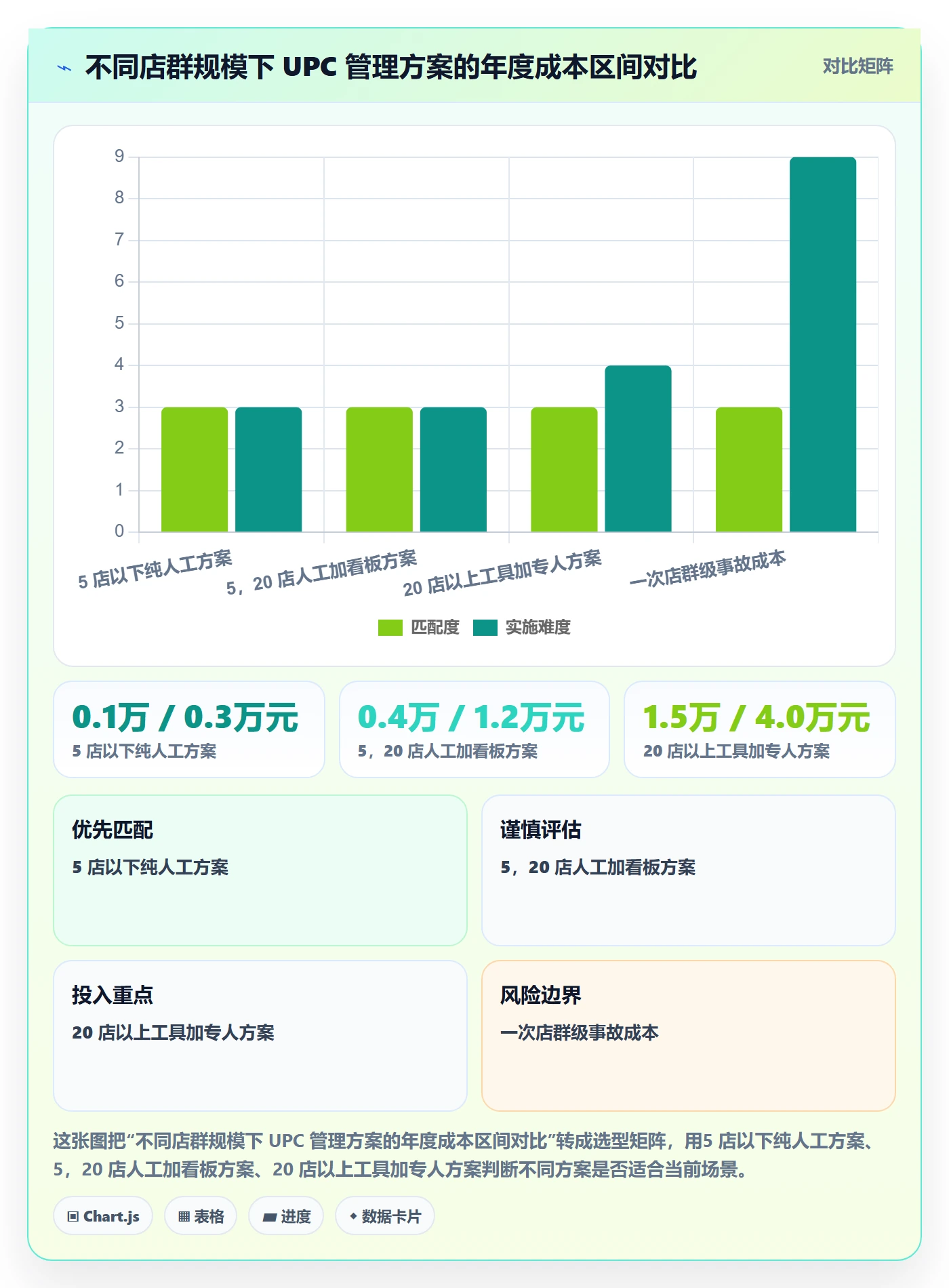Click the x-axis label 5，20 店人工加看板方案
Screen dimensions: 949x1288
(x=322, y=573)
